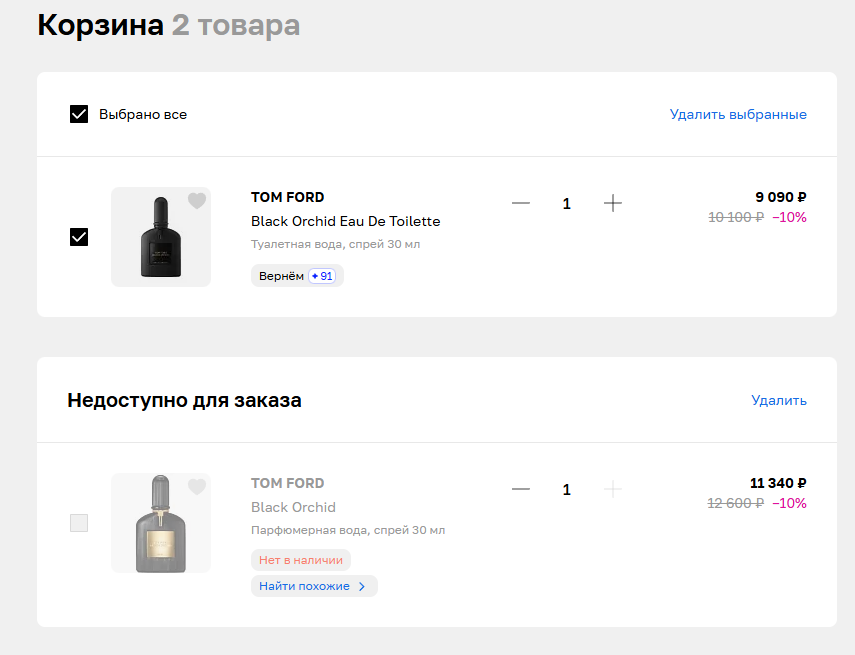Click the crossed-out 10 100 ₽ price
This screenshot has width=855, height=655.
pos(736,218)
